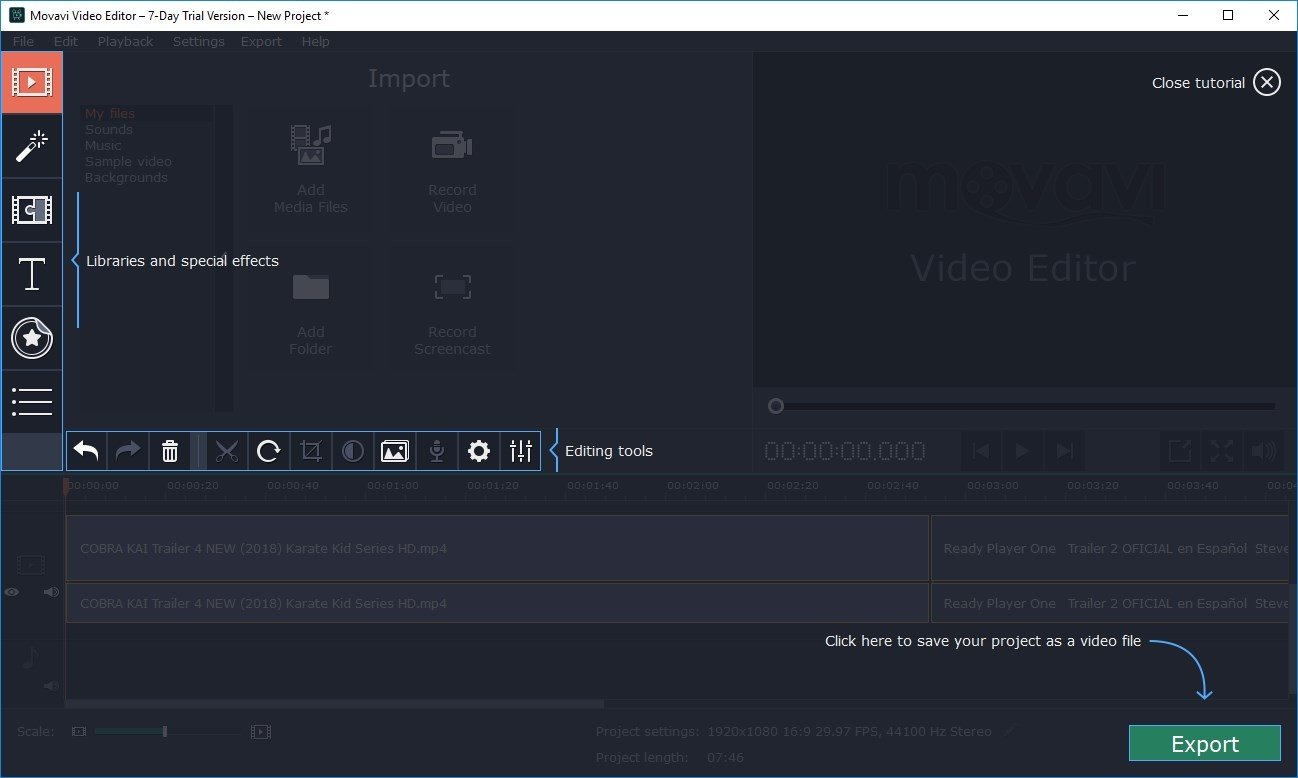The image size is (1298, 778).
Task: Open Clip properties gear icon
Action: click(x=479, y=451)
